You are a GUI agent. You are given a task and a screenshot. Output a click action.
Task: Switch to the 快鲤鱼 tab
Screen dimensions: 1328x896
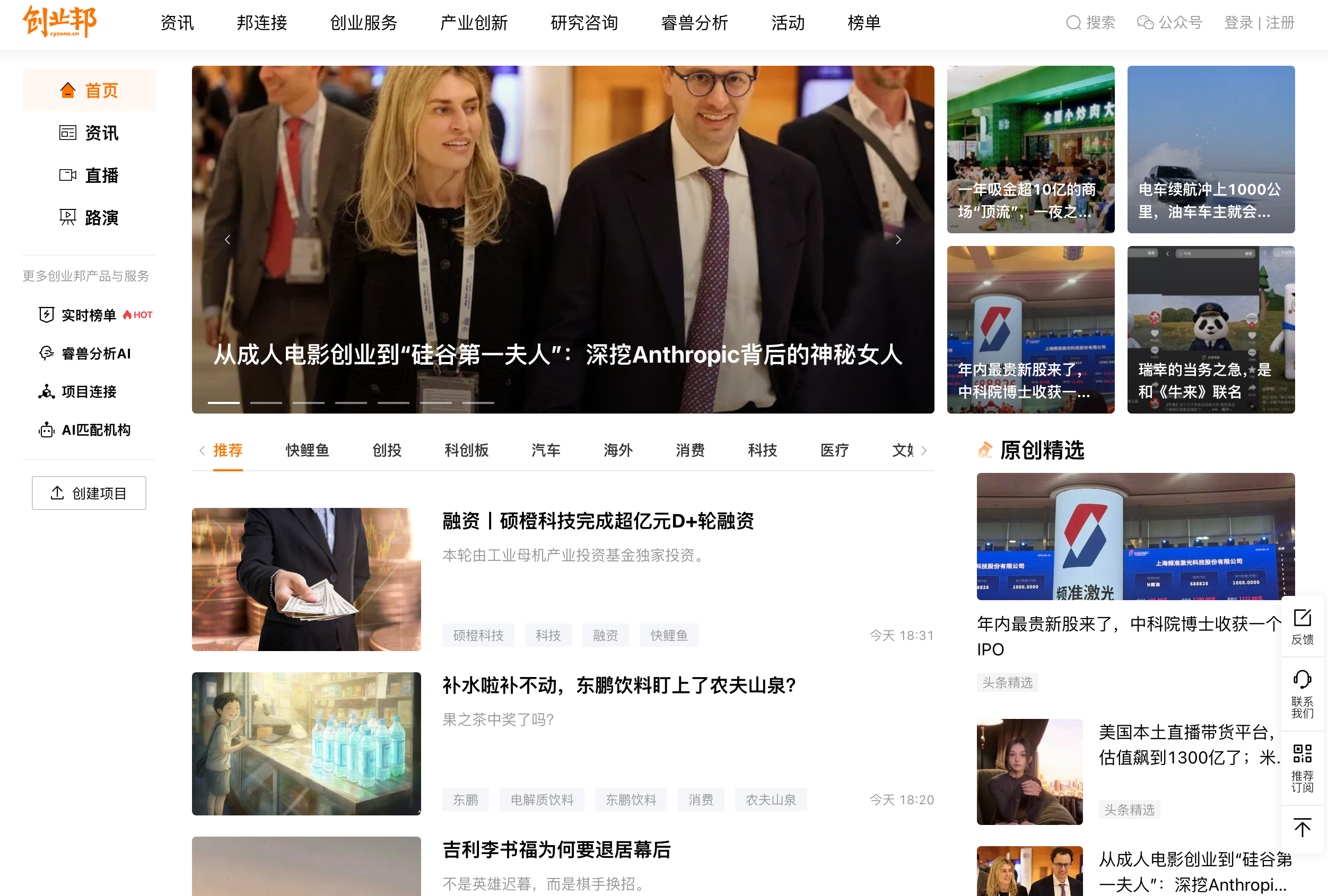tap(308, 450)
